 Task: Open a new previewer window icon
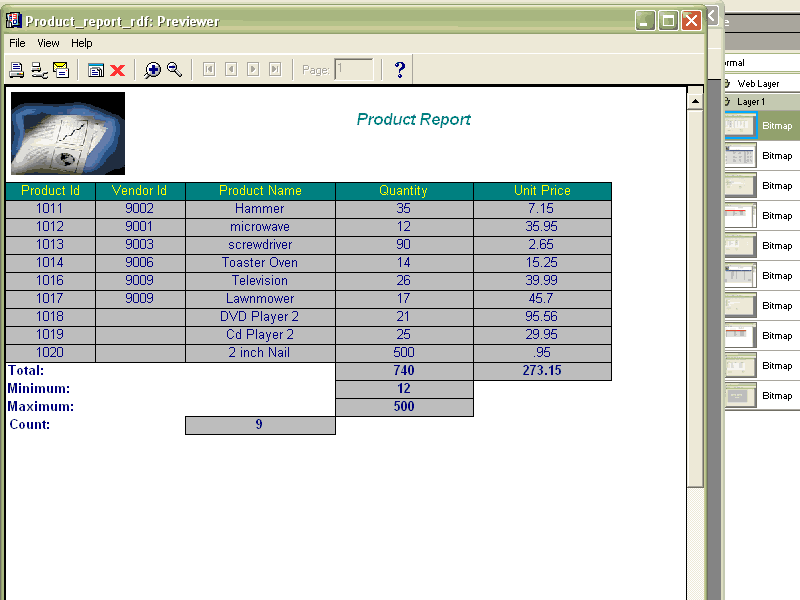pyautogui.click(x=96, y=70)
